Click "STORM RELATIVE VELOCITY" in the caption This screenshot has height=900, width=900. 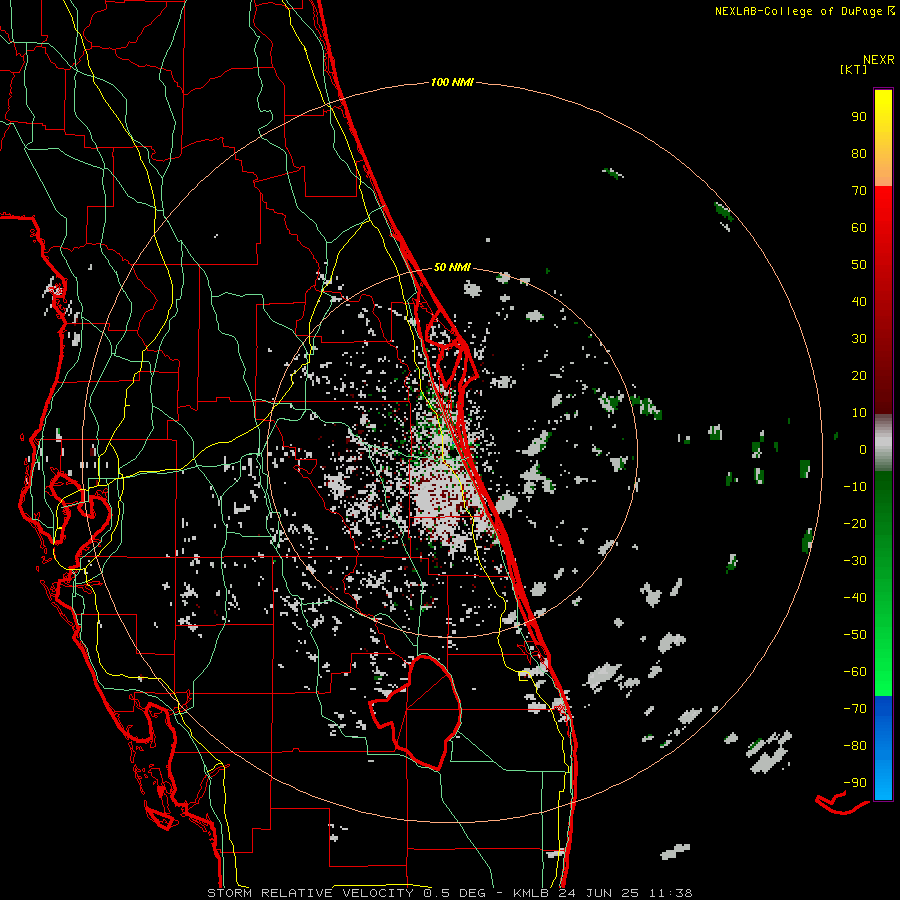[x=310, y=893]
